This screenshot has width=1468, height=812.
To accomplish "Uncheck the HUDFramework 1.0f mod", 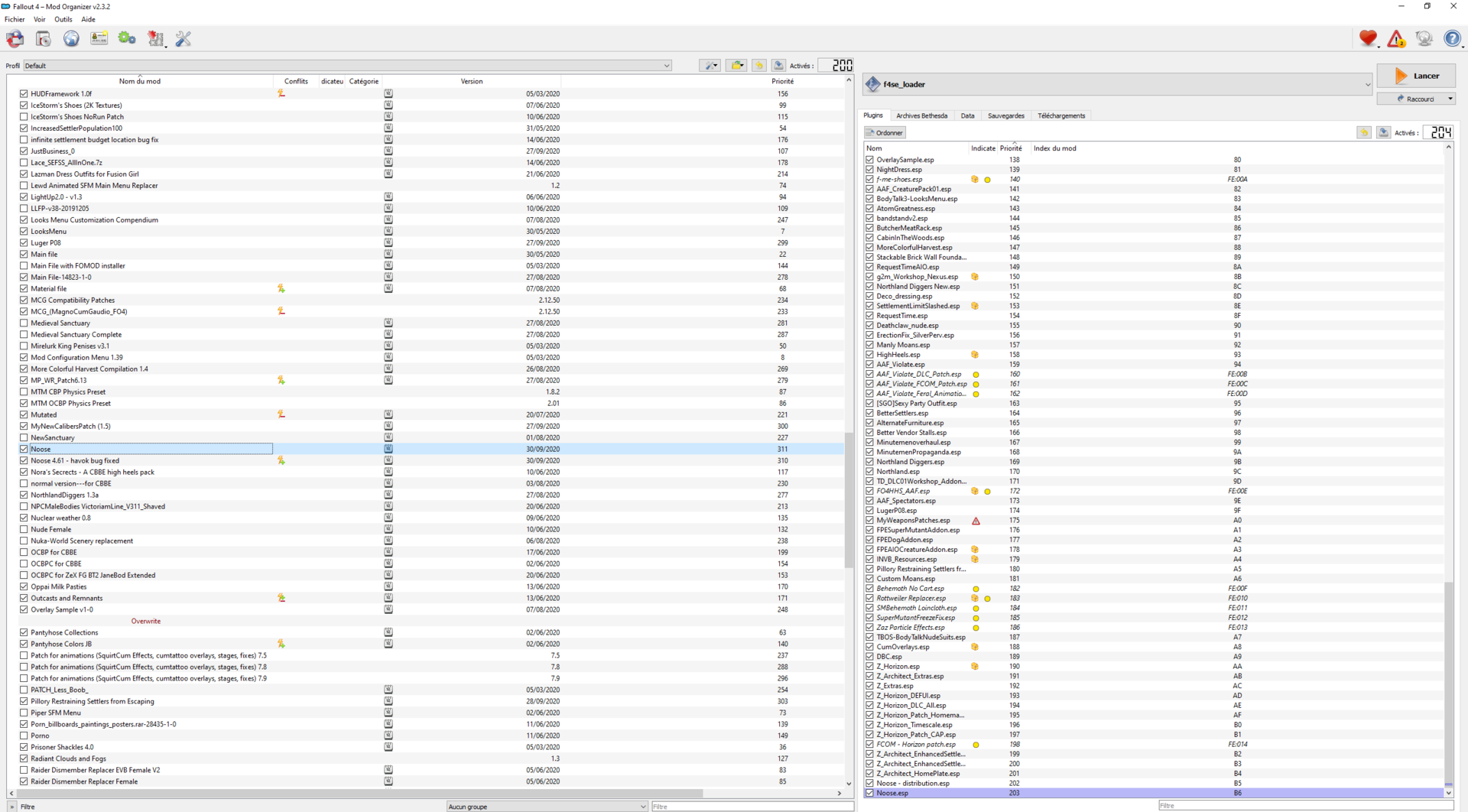I will tap(24, 93).
